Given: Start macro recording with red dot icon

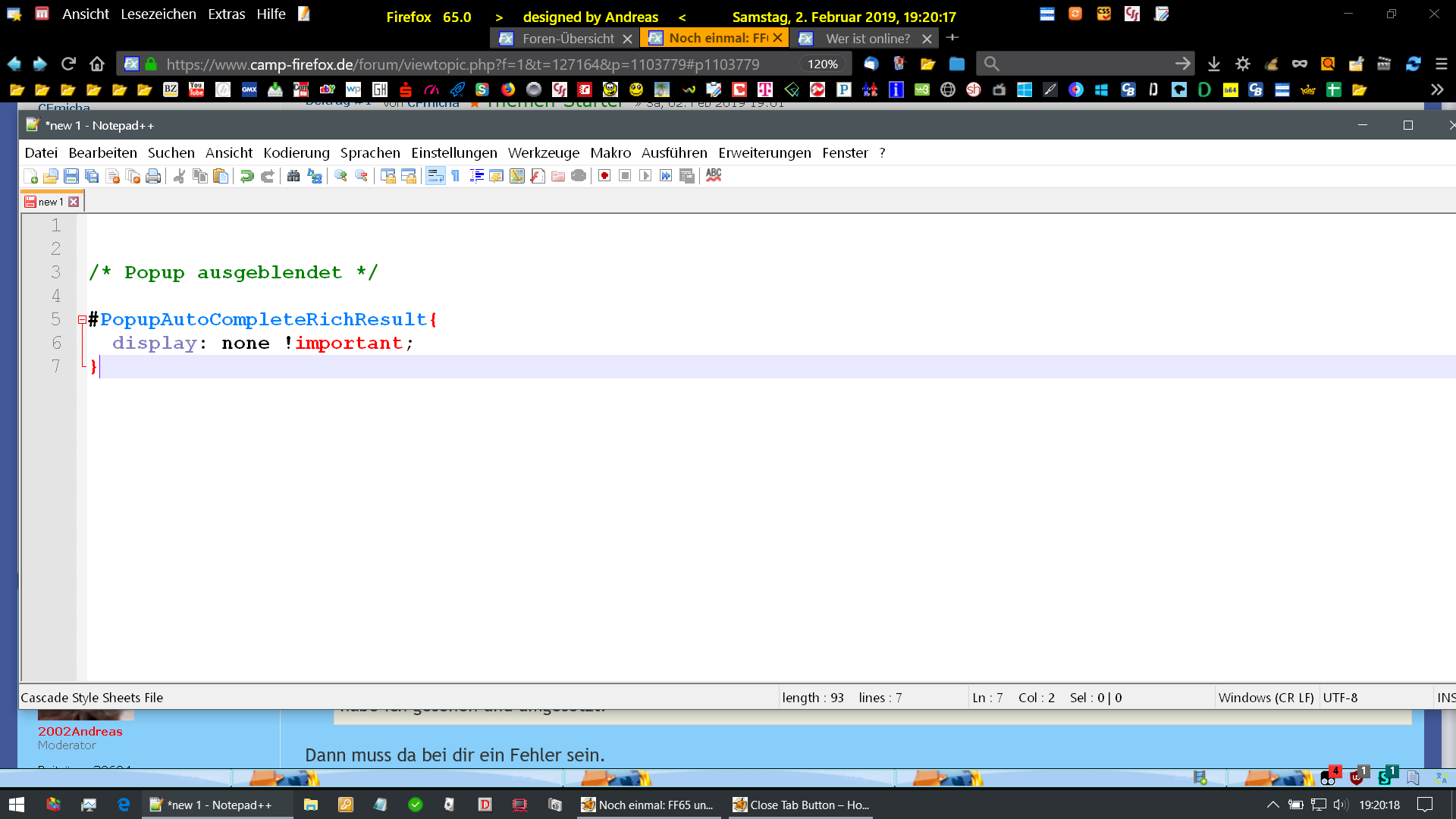Looking at the screenshot, I should 604,176.
